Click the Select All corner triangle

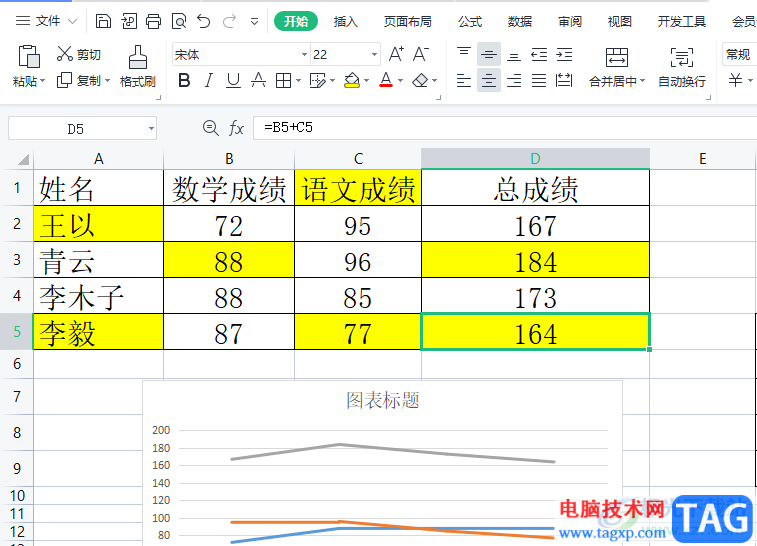point(23,159)
